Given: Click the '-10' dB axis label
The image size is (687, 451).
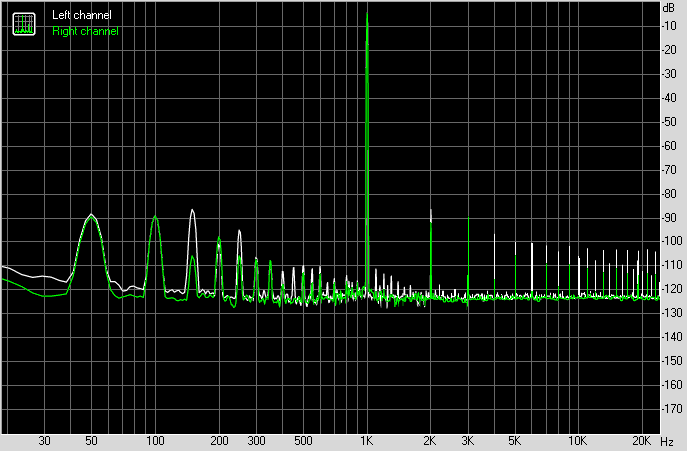Looking at the screenshot, I should [x=670, y=26].
